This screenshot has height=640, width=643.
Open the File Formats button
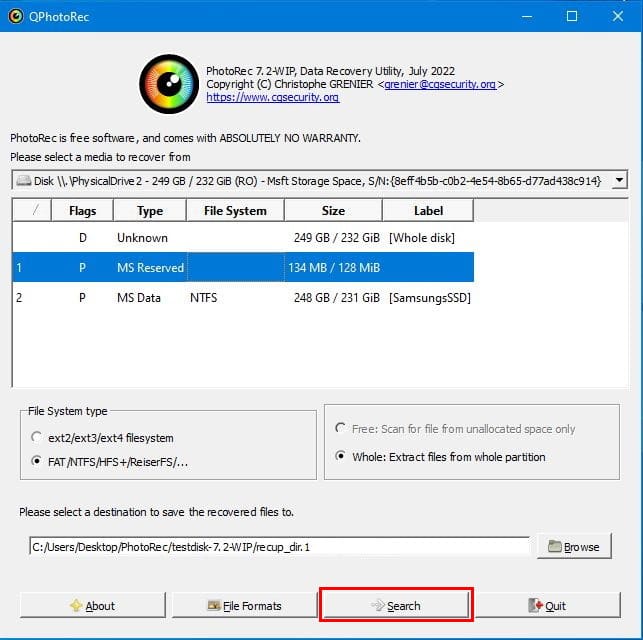pyautogui.click(x=244, y=605)
